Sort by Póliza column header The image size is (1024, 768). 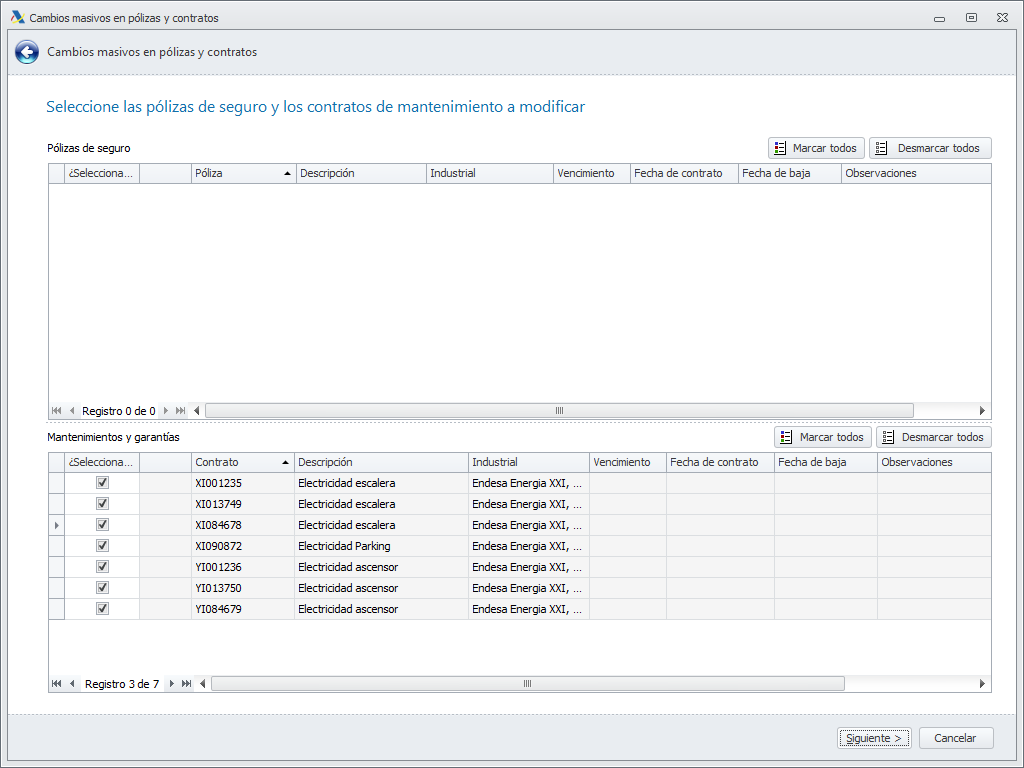coord(243,173)
